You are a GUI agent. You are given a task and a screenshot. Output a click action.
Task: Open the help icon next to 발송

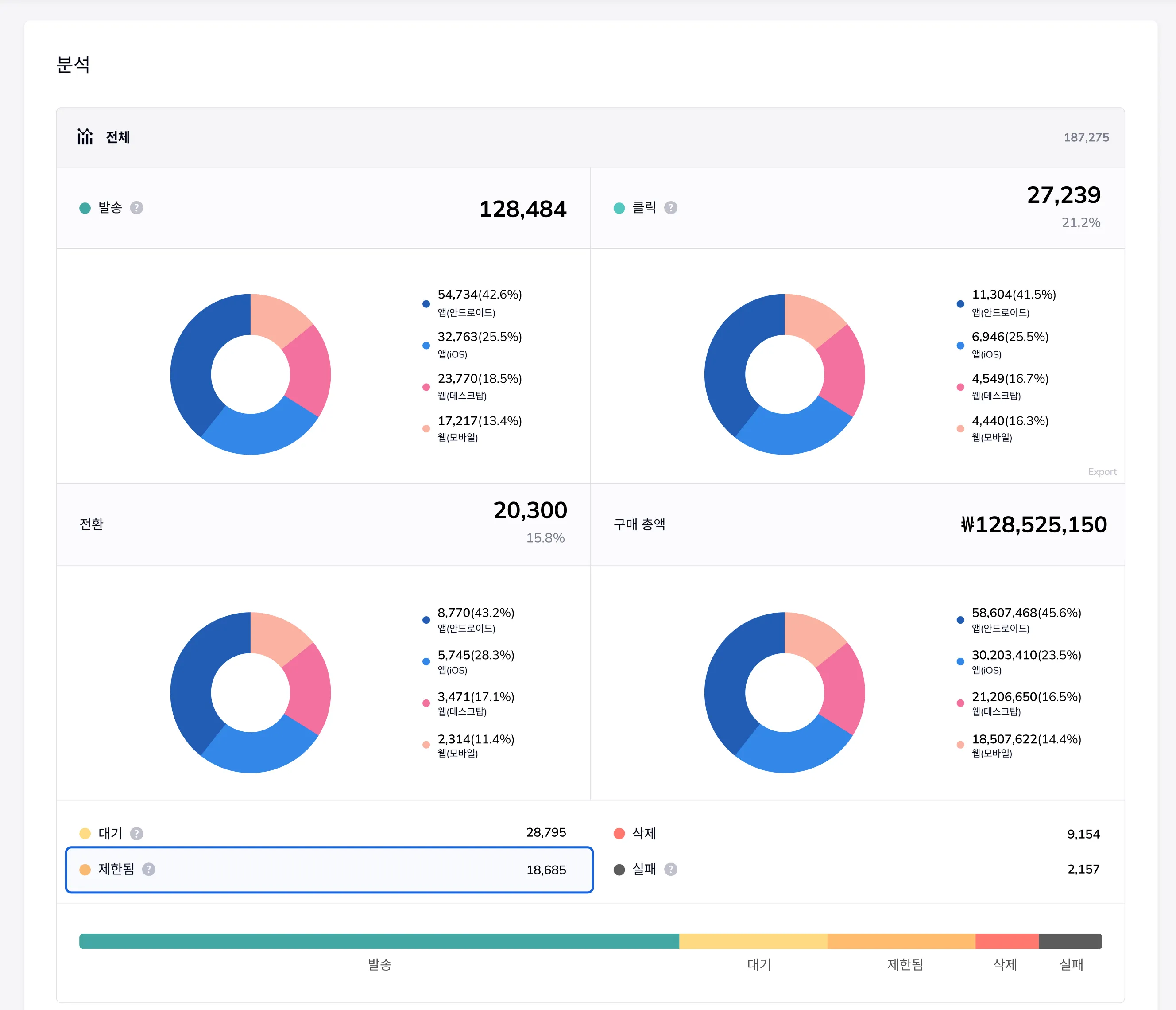[136, 208]
